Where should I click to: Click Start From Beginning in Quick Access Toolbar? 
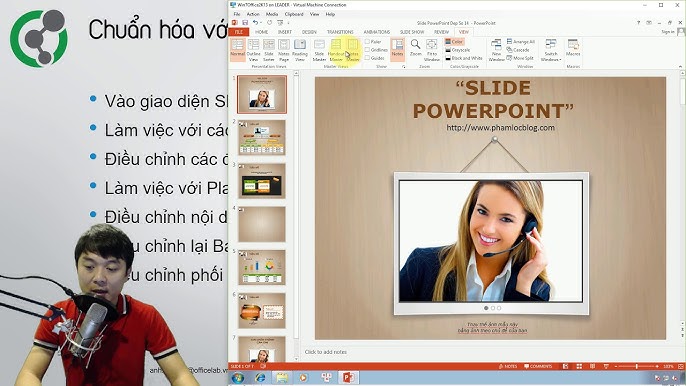(x=280, y=23)
